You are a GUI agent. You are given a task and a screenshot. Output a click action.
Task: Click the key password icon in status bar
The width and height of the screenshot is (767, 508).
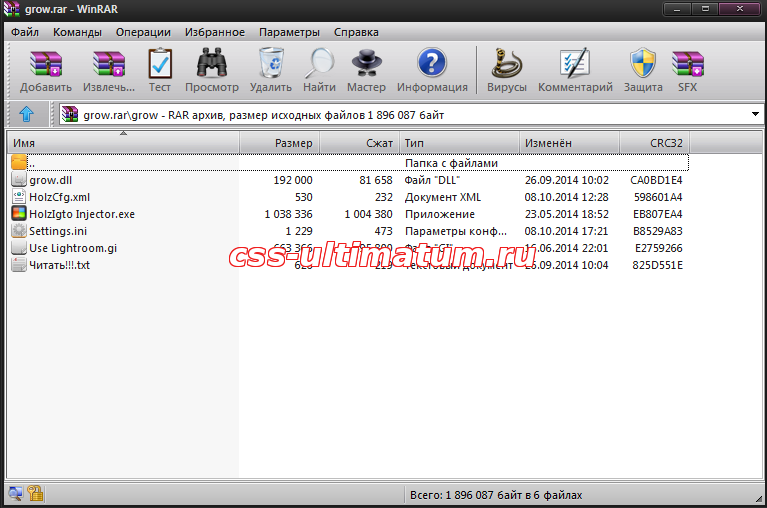[35, 493]
